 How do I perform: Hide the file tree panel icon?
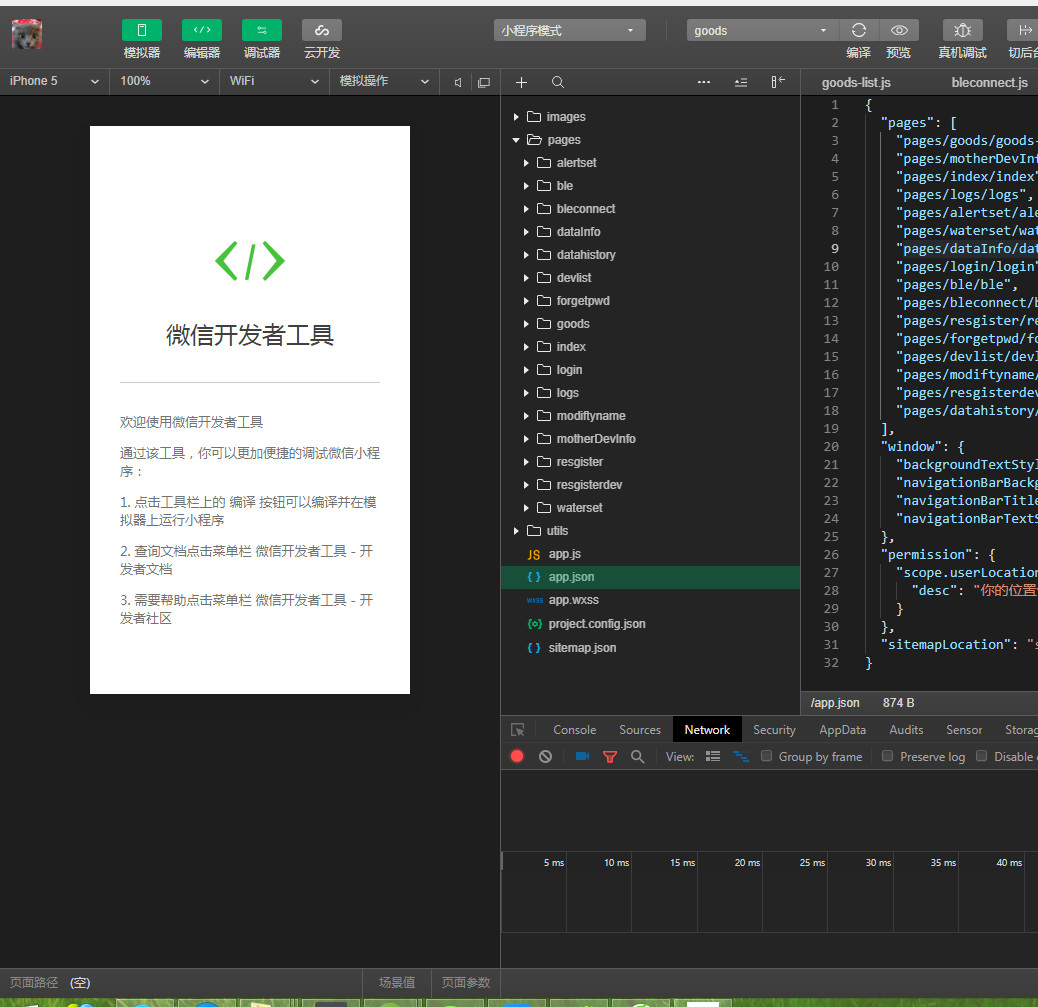[x=778, y=82]
